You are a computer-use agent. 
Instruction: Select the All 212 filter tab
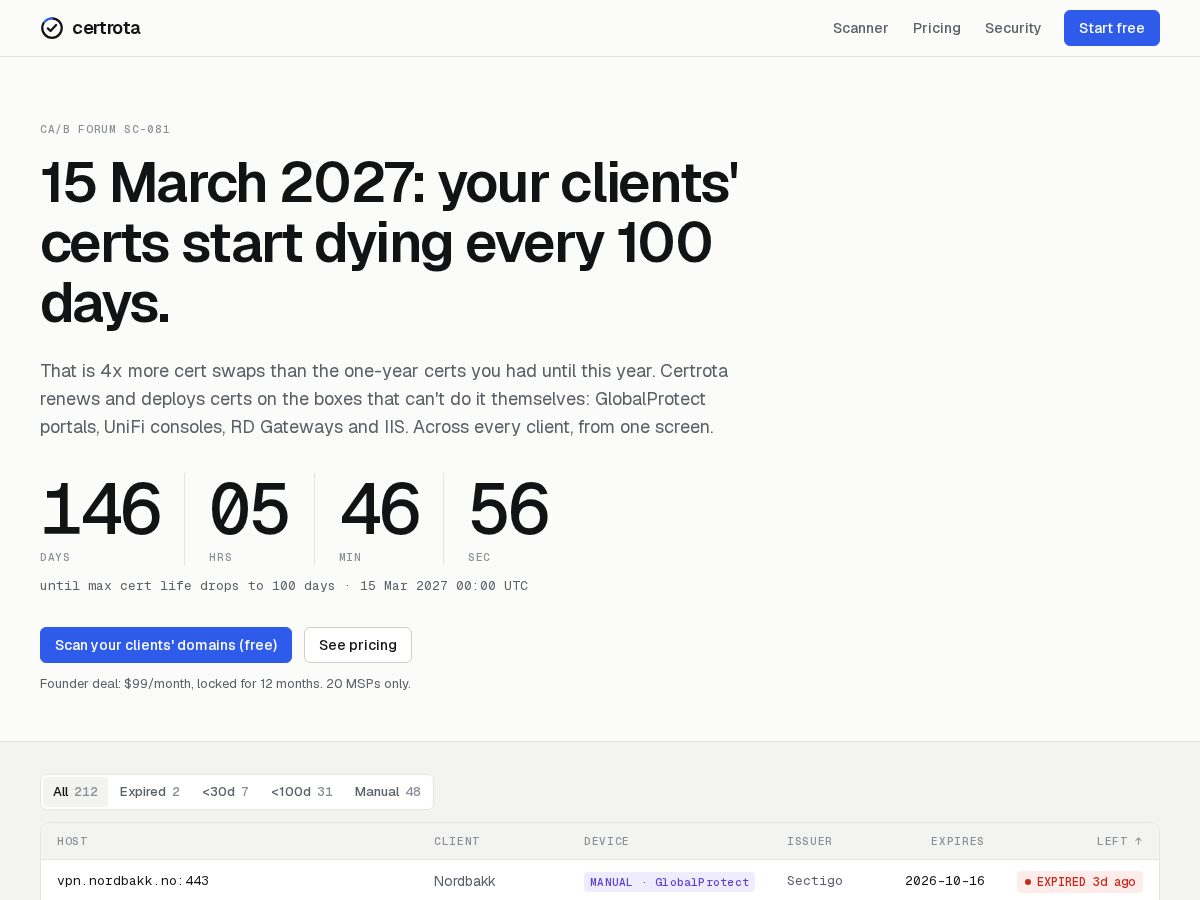(75, 792)
